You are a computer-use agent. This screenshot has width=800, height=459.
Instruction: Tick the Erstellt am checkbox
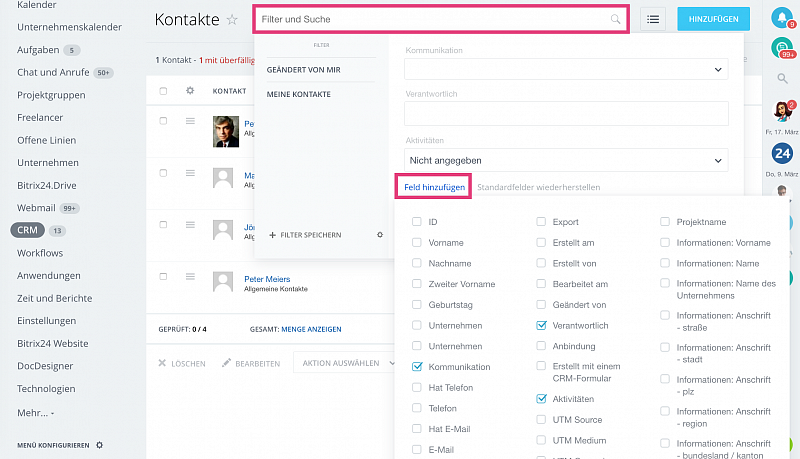tap(541, 243)
